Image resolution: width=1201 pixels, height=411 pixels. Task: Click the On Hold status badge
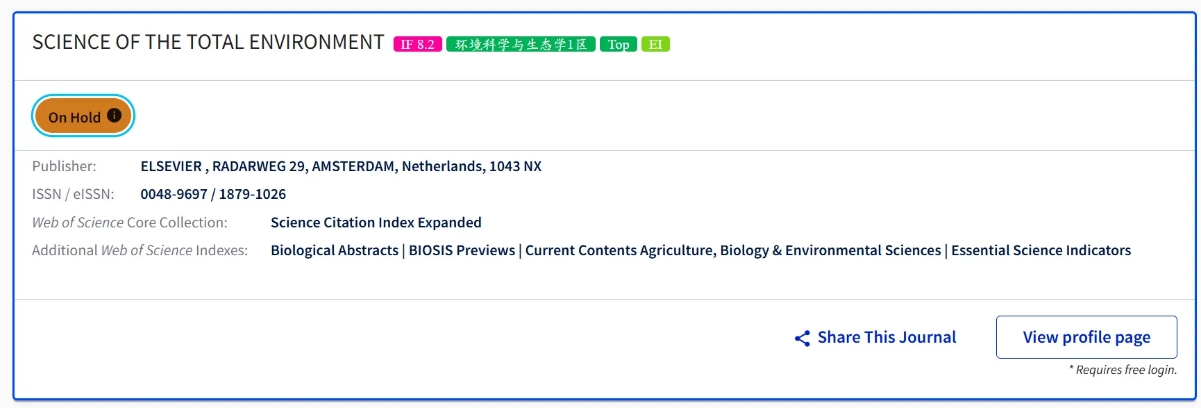[83, 117]
